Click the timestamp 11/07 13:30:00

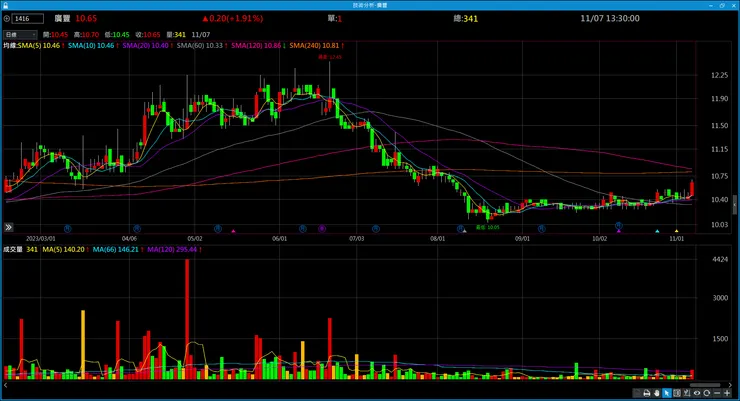tap(610, 18)
